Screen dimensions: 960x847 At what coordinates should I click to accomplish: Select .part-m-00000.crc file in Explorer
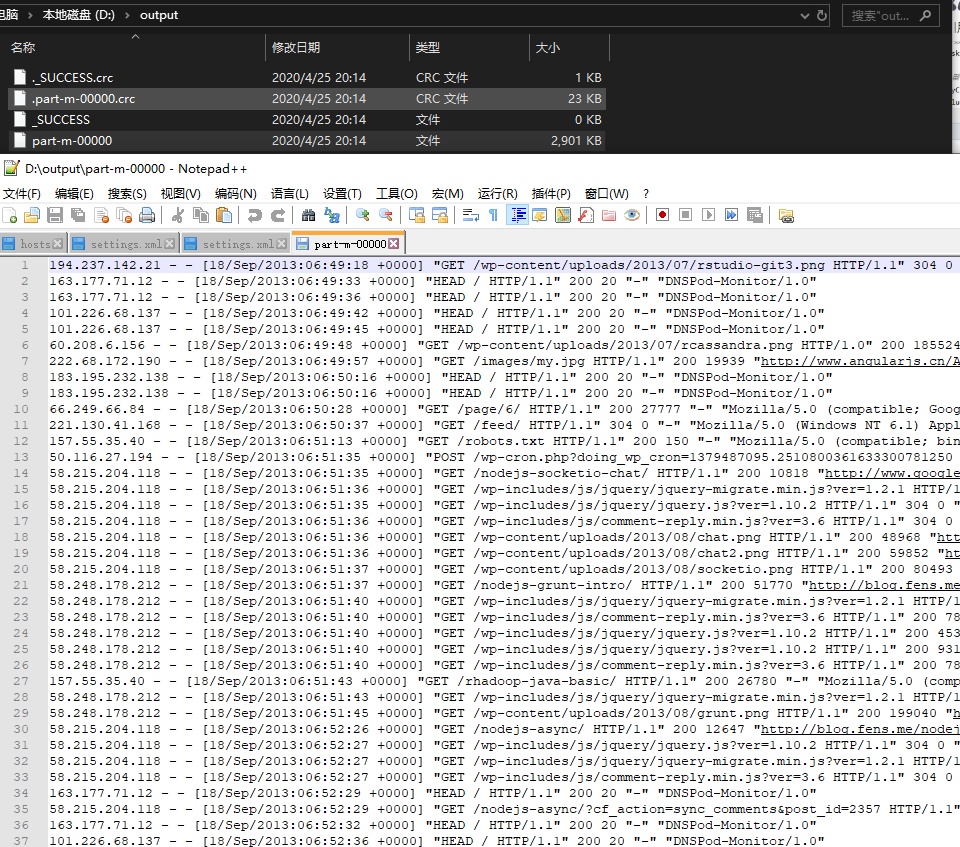tap(307, 99)
